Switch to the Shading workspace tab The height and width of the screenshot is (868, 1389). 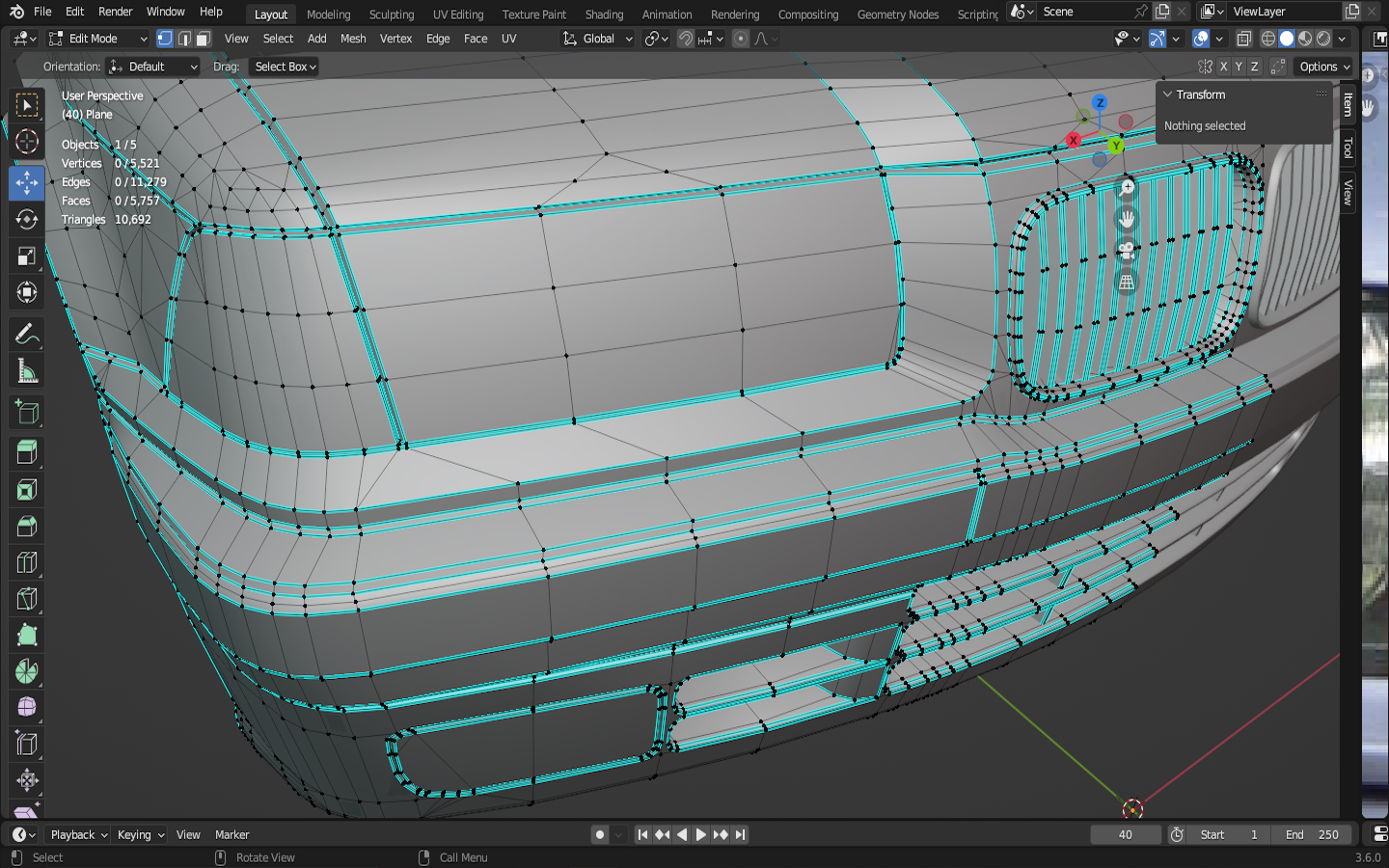[604, 14]
